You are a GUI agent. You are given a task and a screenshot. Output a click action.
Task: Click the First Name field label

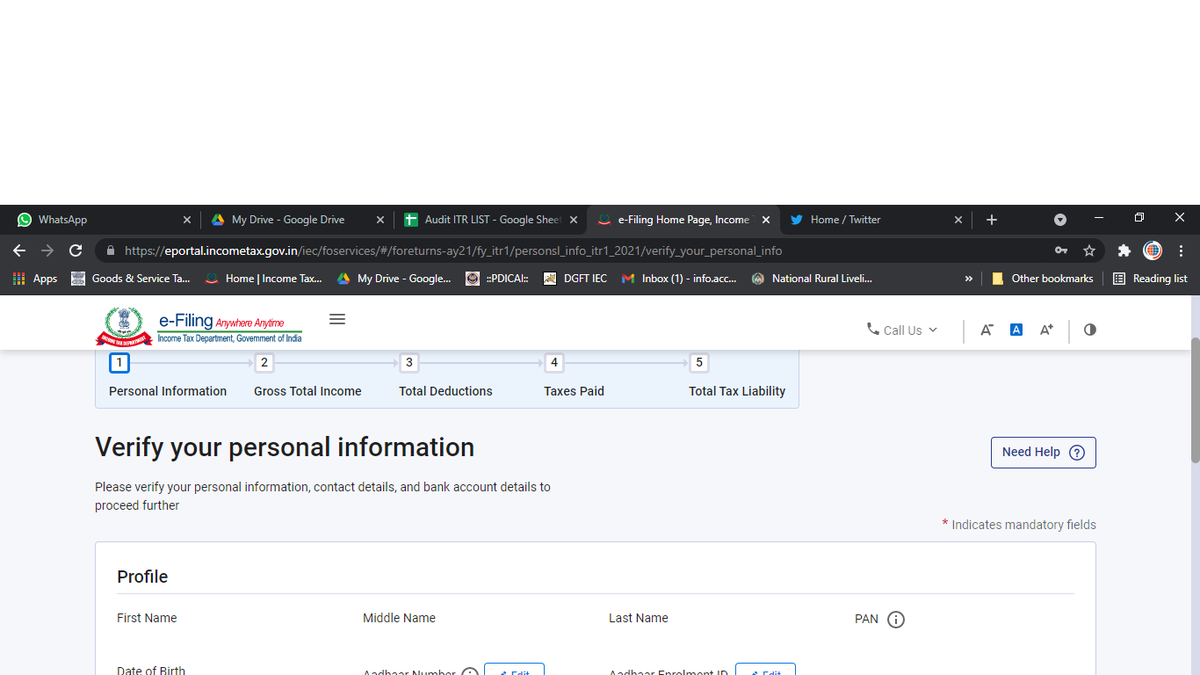pyautogui.click(x=147, y=618)
